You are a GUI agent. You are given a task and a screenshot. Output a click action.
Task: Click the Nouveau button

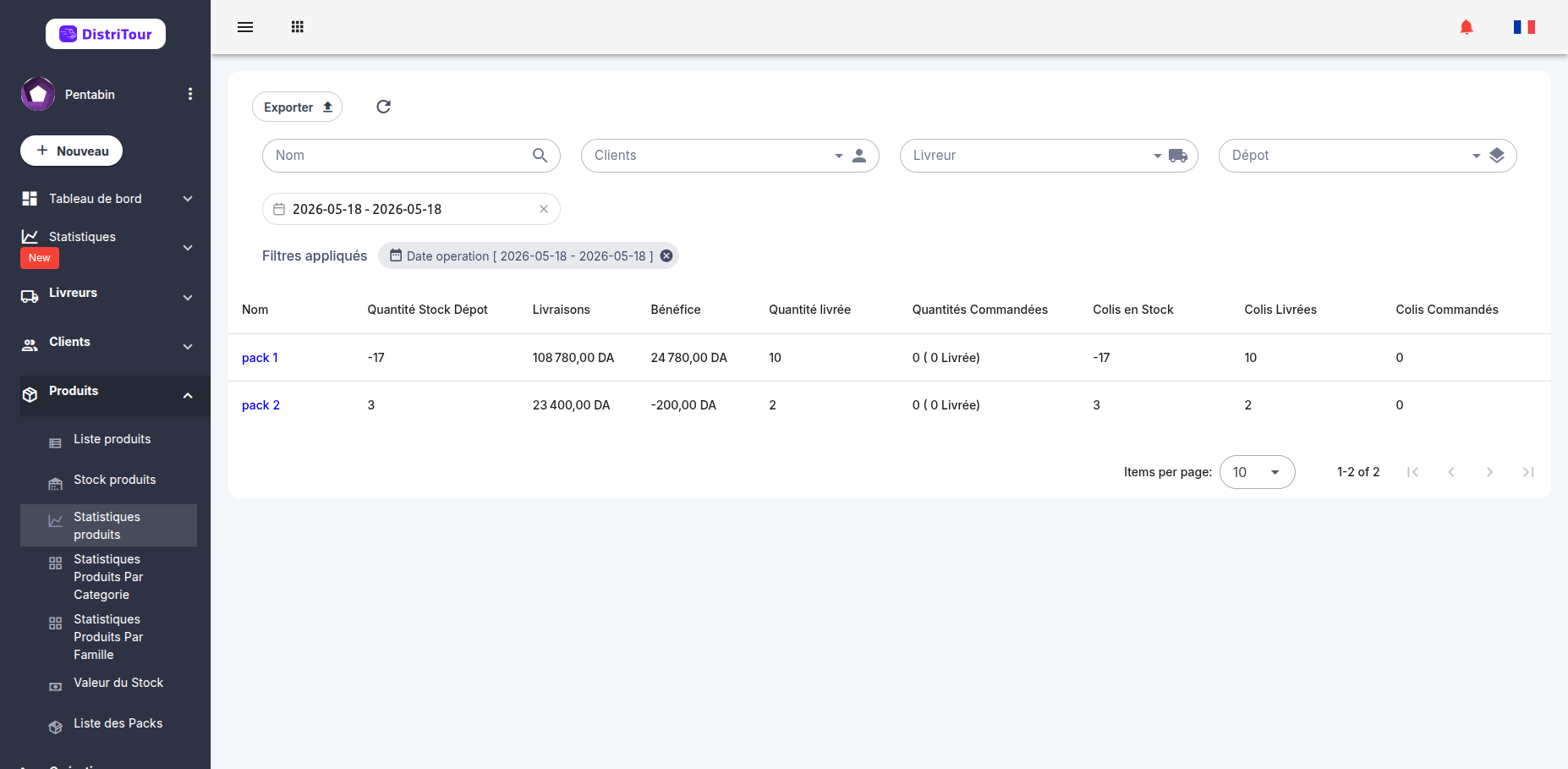point(71,151)
